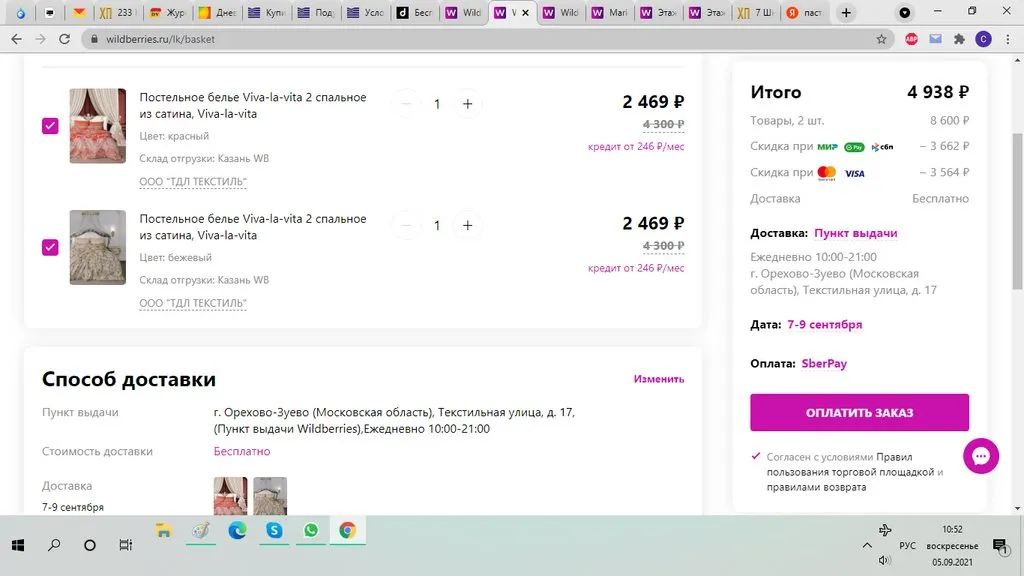The height and width of the screenshot is (576, 1024).
Task: Open WhatsApp from the taskbar
Action: (310, 531)
